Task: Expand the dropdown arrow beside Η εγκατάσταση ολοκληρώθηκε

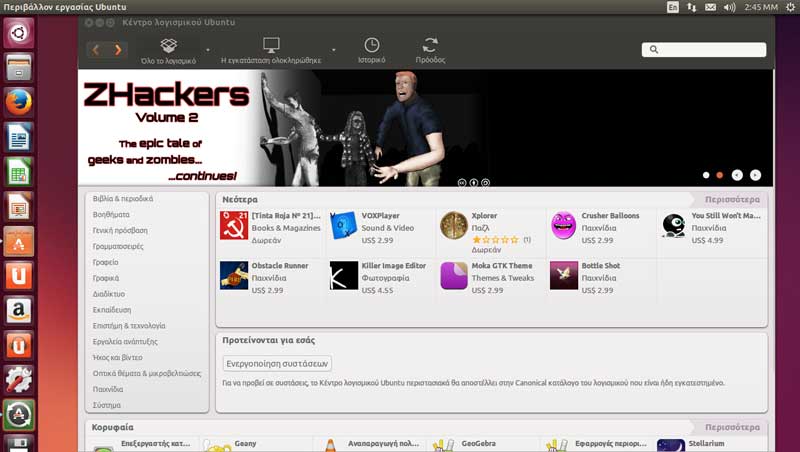Action: click(x=334, y=50)
